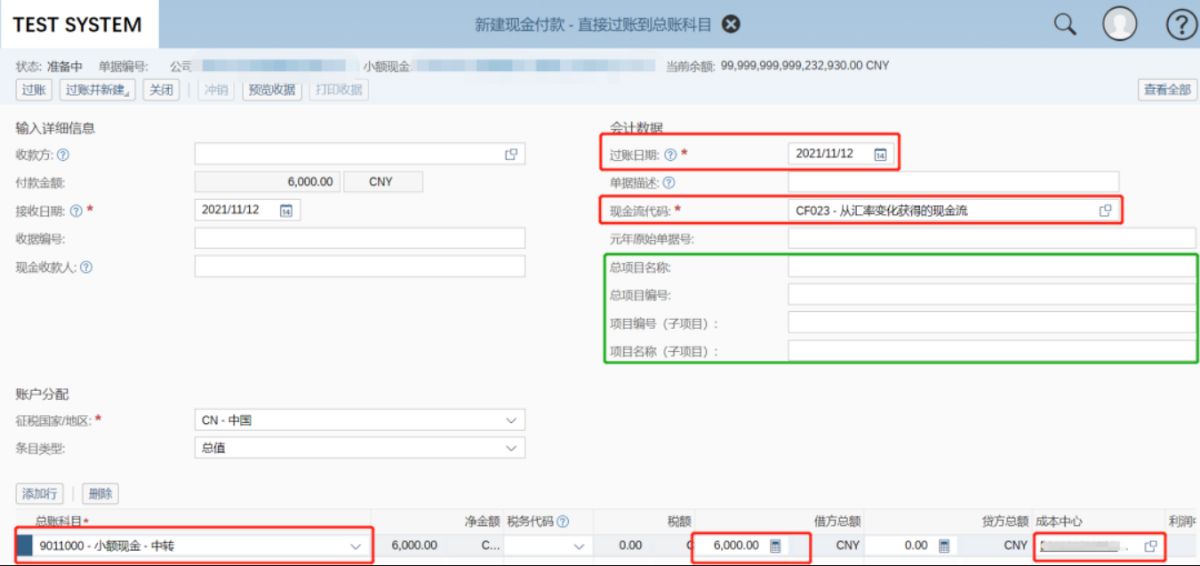Open value help icon for 成本中心
This screenshot has width=1200, height=566.
[1151, 546]
